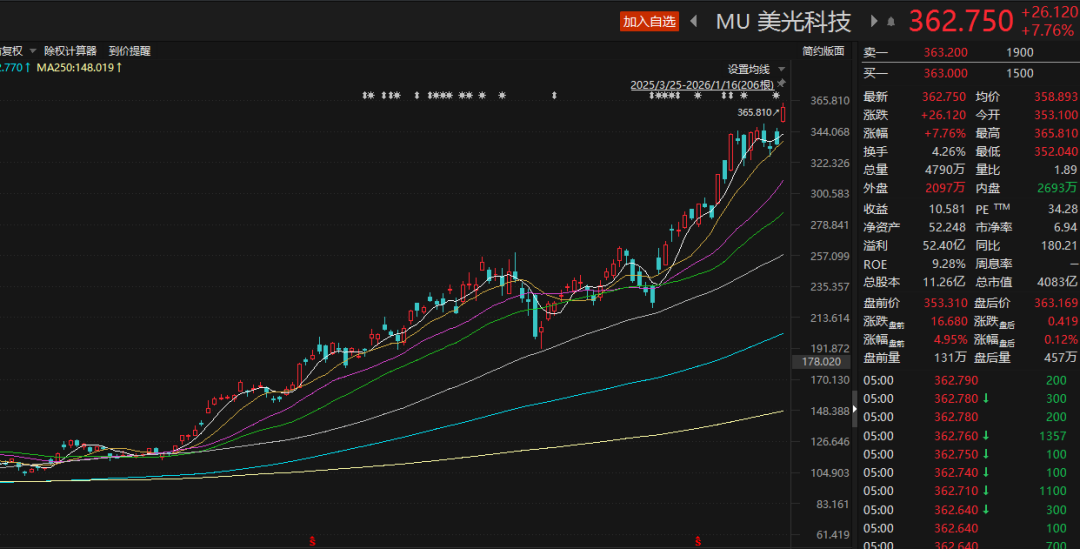Click the red marker on bottom timeline right
This screenshot has height=549, width=1080.
[697, 541]
